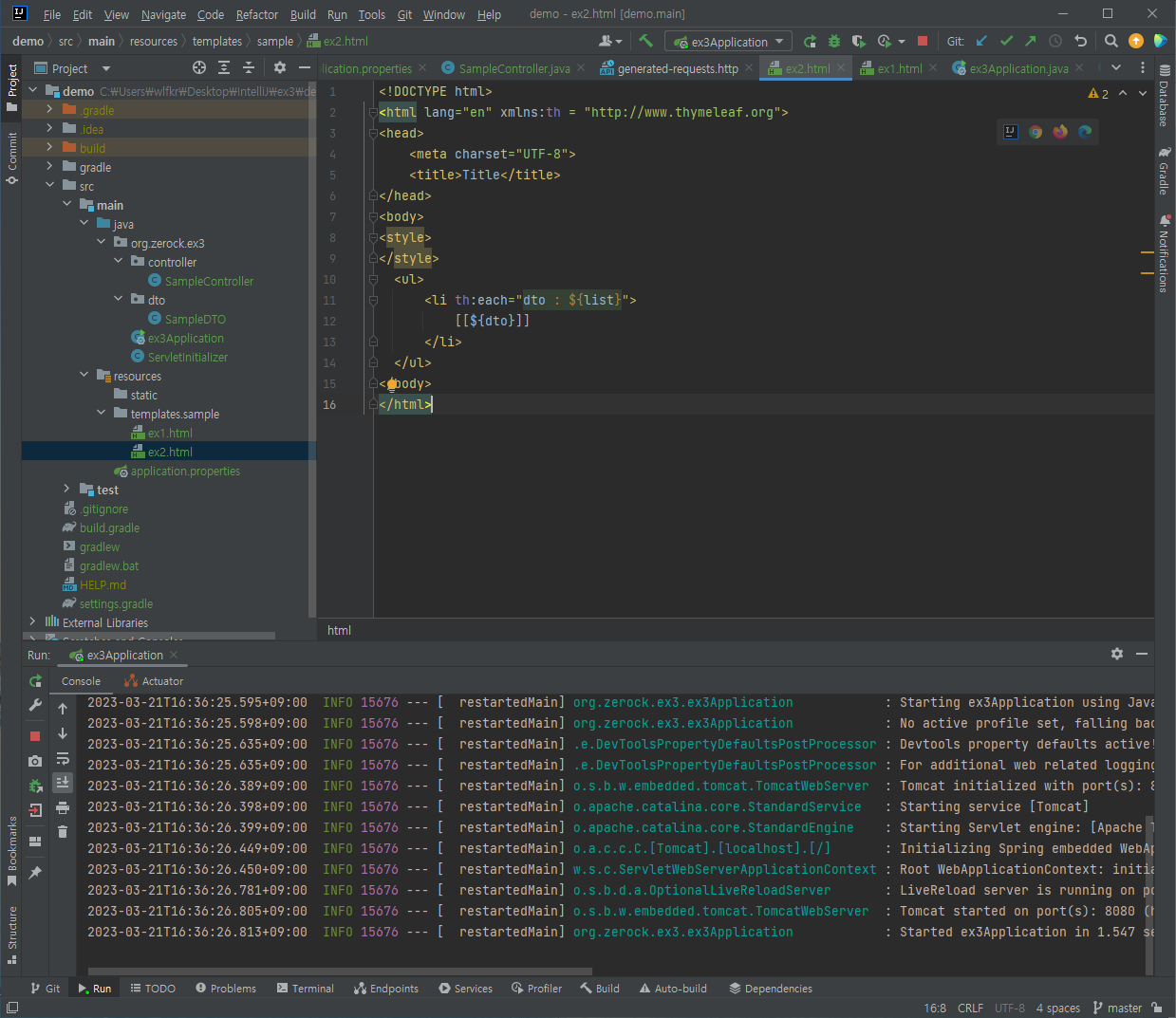
Task: Select application.properties in the project tree
Action: coord(185,471)
